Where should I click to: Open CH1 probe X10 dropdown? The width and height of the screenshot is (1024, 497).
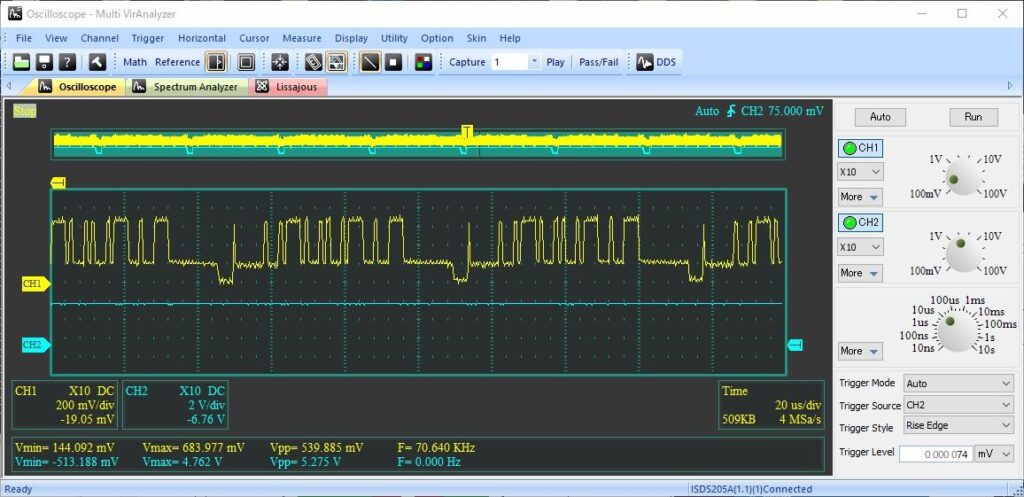(x=859, y=172)
